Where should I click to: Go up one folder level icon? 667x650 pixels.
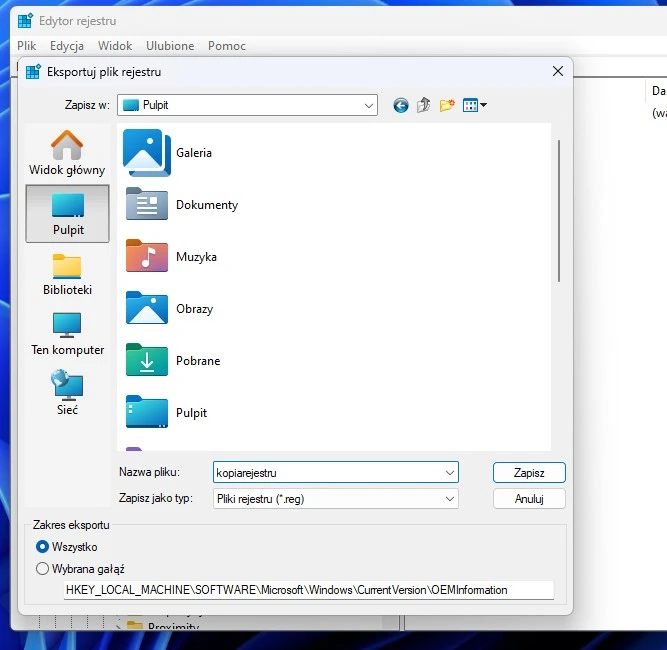424,105
